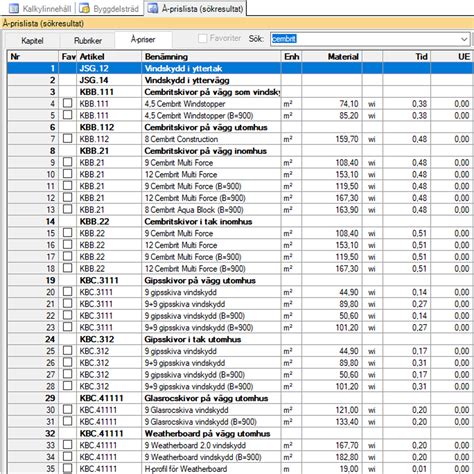Screen dimensions: 474x474
Task: Open the Sök dropdown arrow
Action: [464, 39]
